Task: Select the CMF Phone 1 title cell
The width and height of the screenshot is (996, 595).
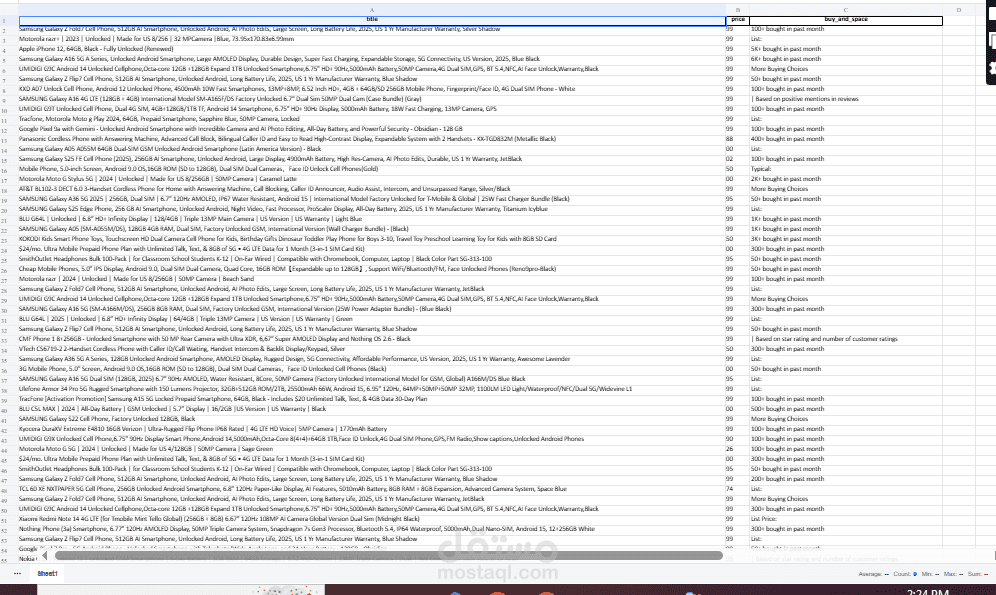Action: click(372, 339)
